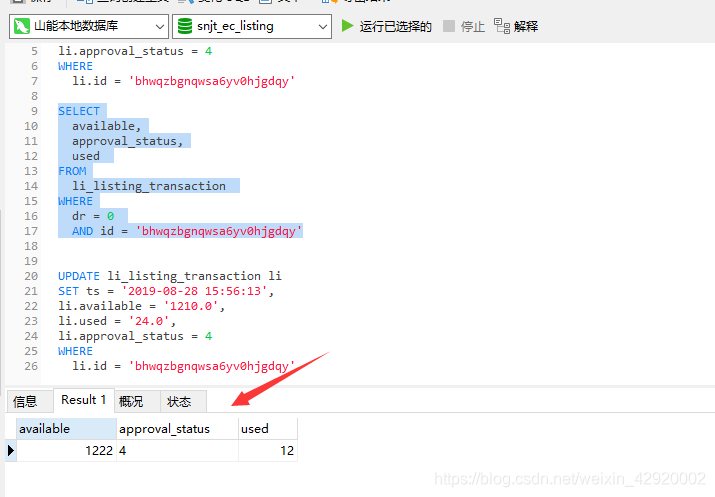This screenshot has width=715, height=497.
Task: Open the 山能本地数据库 connection dropdown
Action: 89,26
